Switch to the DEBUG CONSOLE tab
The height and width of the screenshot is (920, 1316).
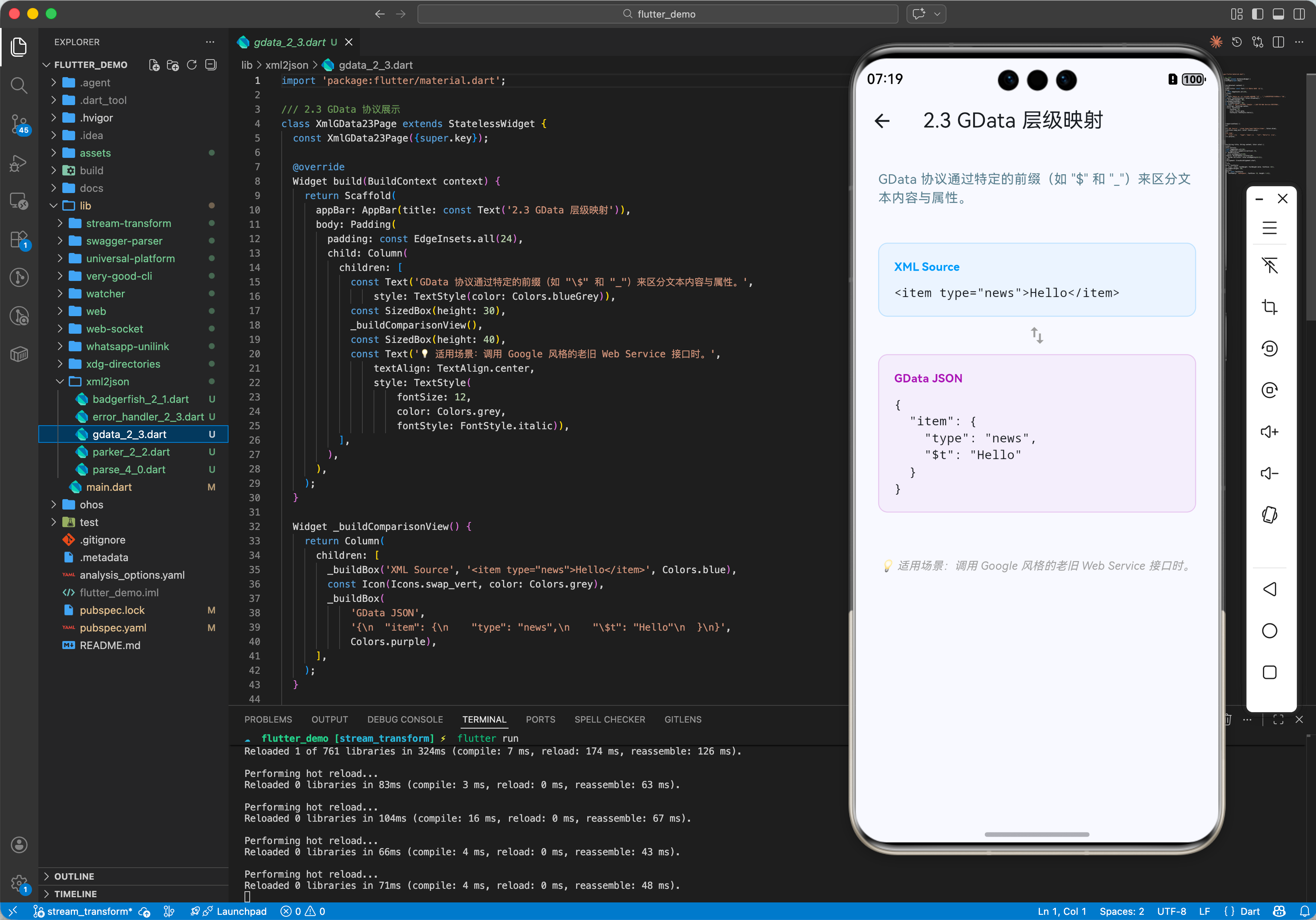[x=405, y=719]
